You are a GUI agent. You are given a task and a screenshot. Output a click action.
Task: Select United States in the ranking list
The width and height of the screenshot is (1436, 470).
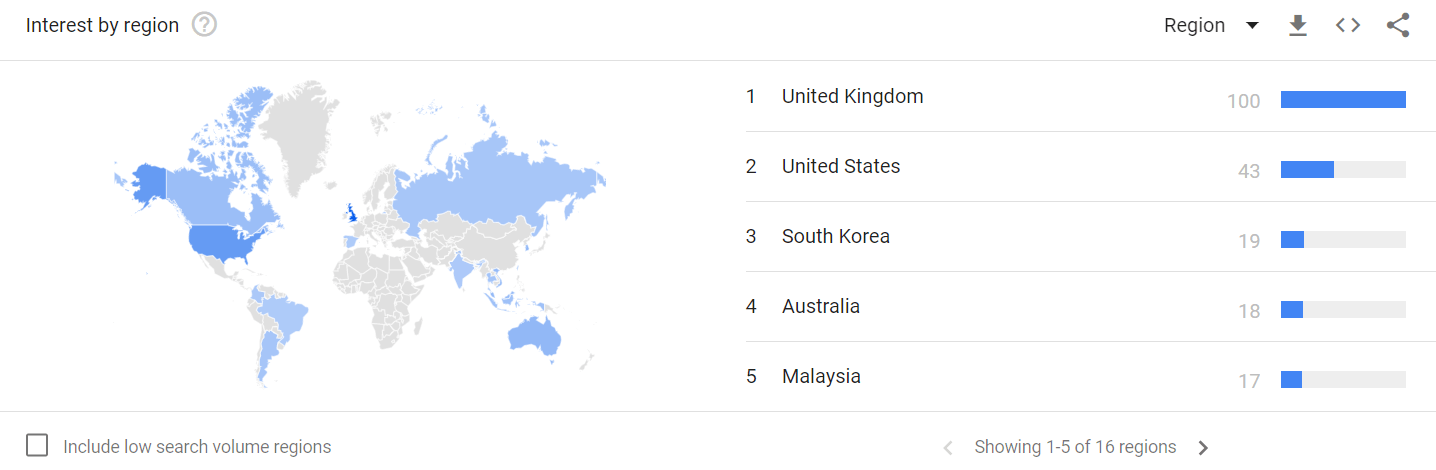tap(841, 166)
